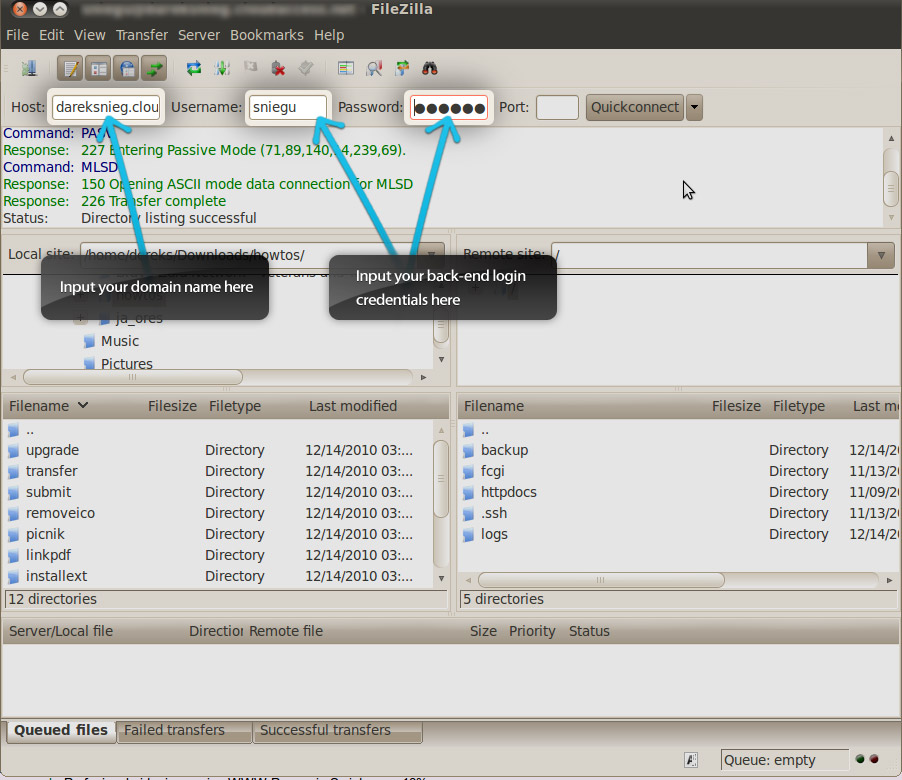The height and width of the screenshot is (780, 902).
Task: Open the Site Manager icon
Action: [28, 68]
